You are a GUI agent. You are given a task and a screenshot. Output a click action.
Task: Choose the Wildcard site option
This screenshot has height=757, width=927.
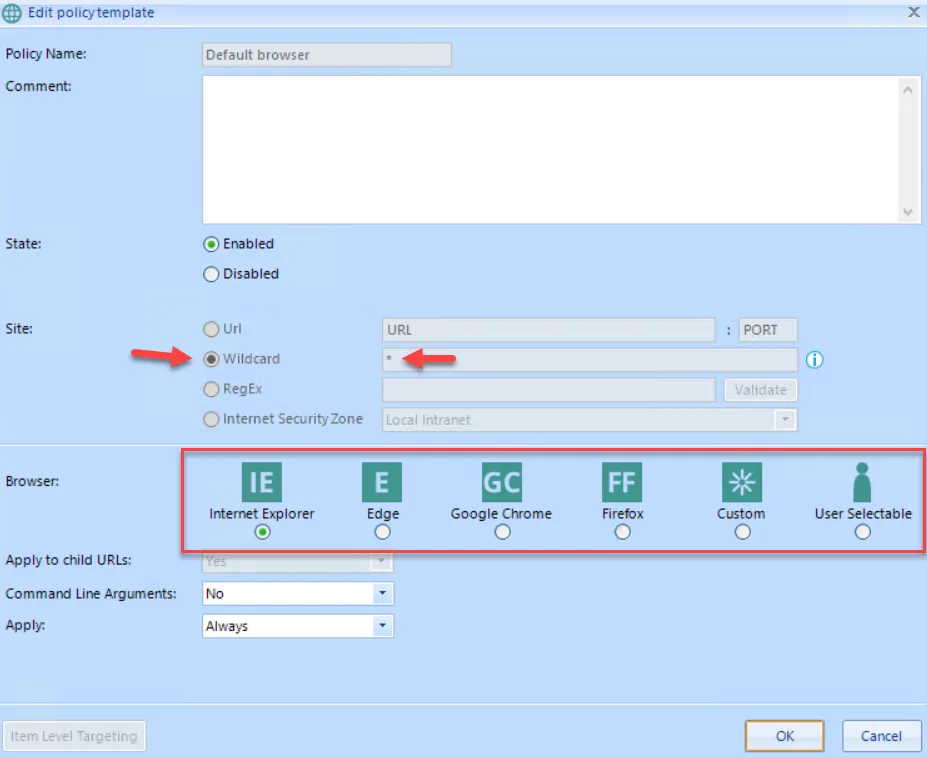coord(211,359)
